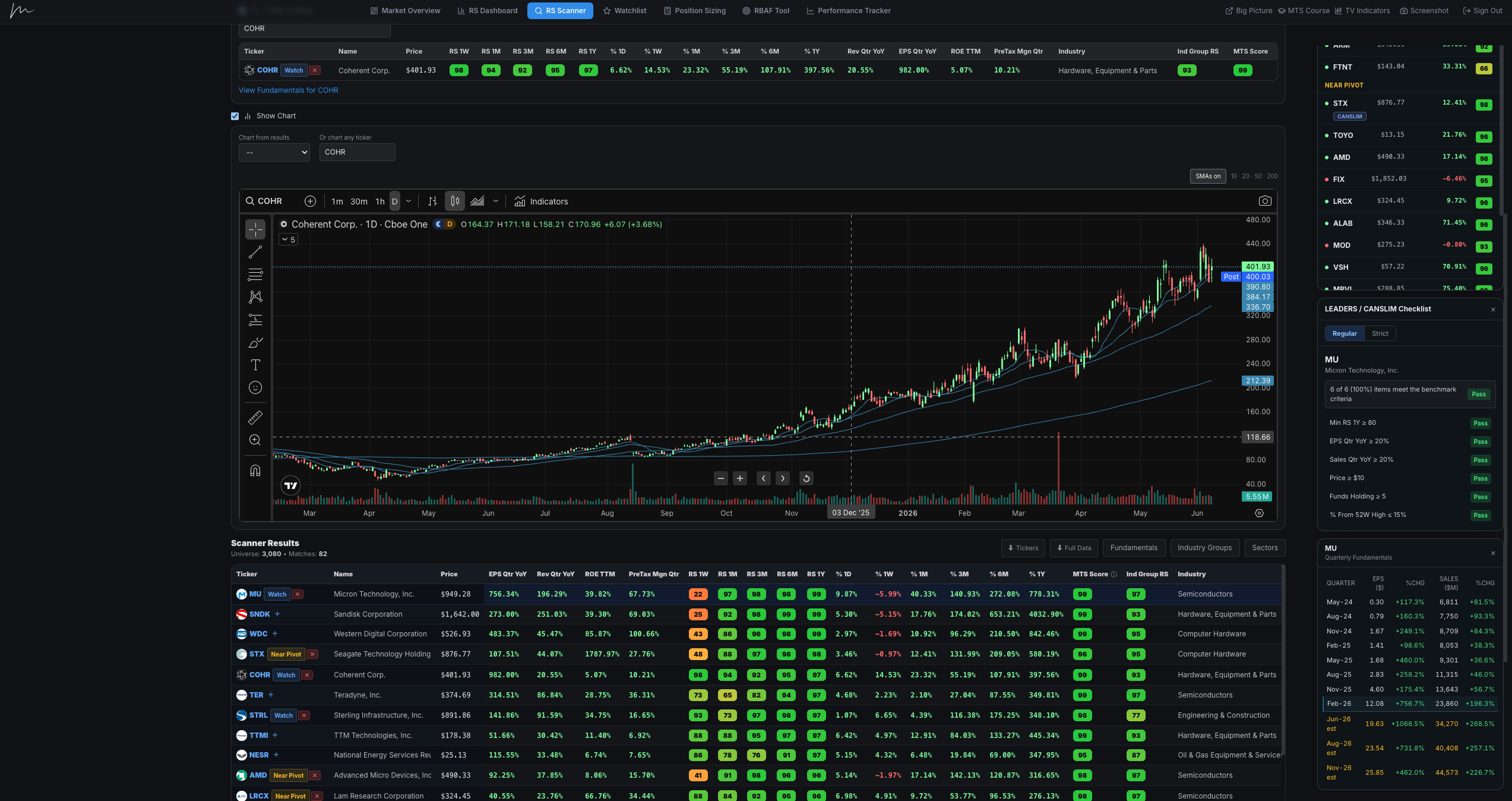The height and width of the screenshot is (801, 1512).
Task: Close the LEADERS / CANSLIM Checklist panel
Action: tap(1493, 310)
